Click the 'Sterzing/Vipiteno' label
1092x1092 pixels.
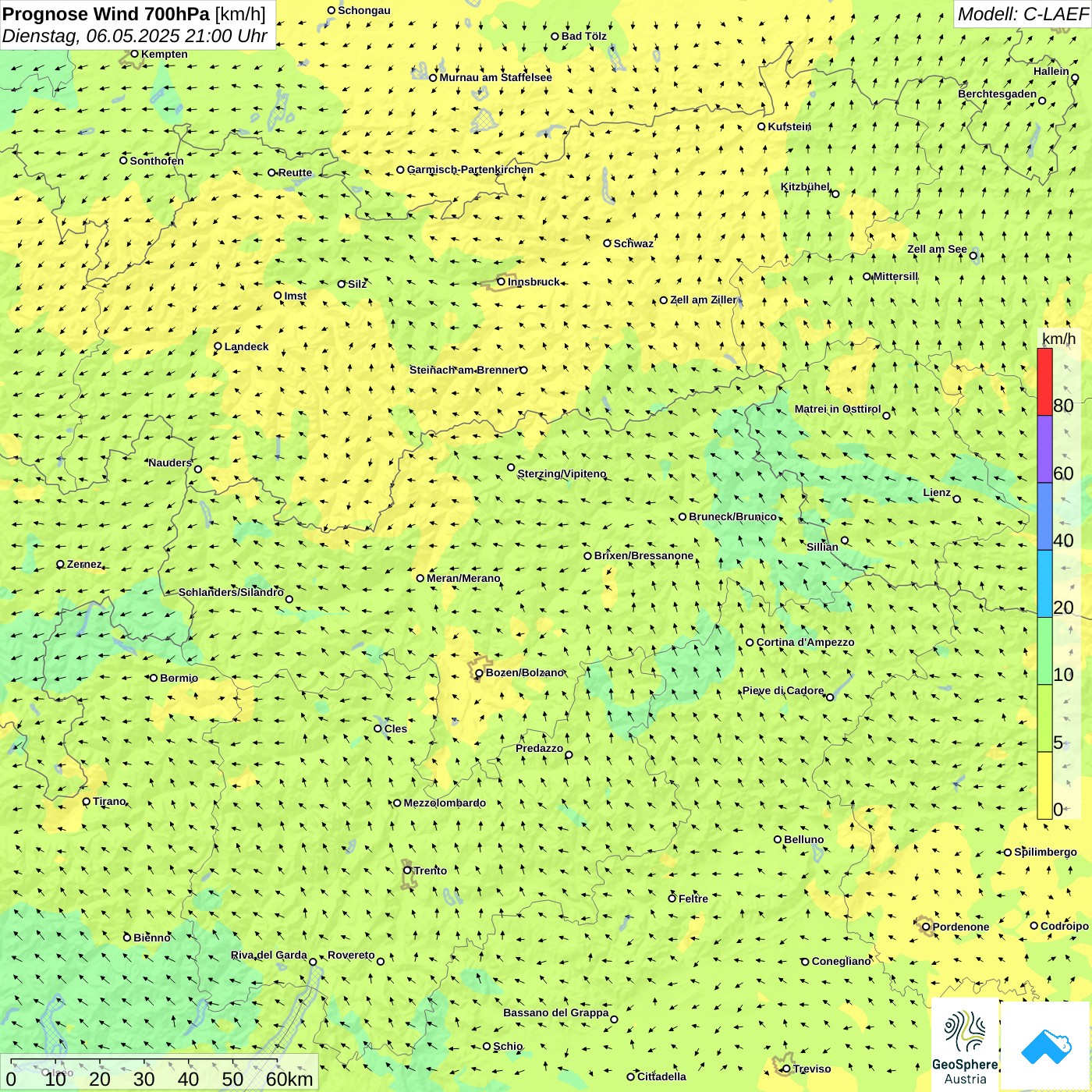pyautogui.click(x=562, y=473)
